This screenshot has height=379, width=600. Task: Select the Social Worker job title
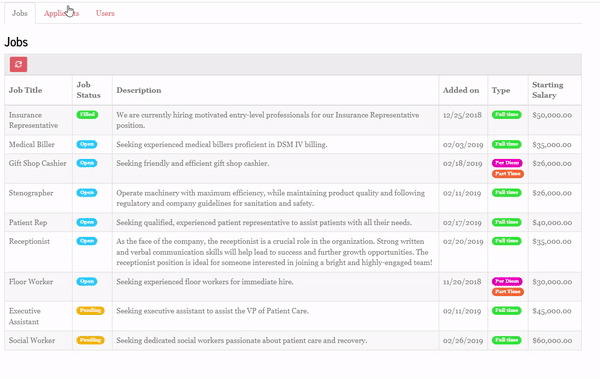32,340
